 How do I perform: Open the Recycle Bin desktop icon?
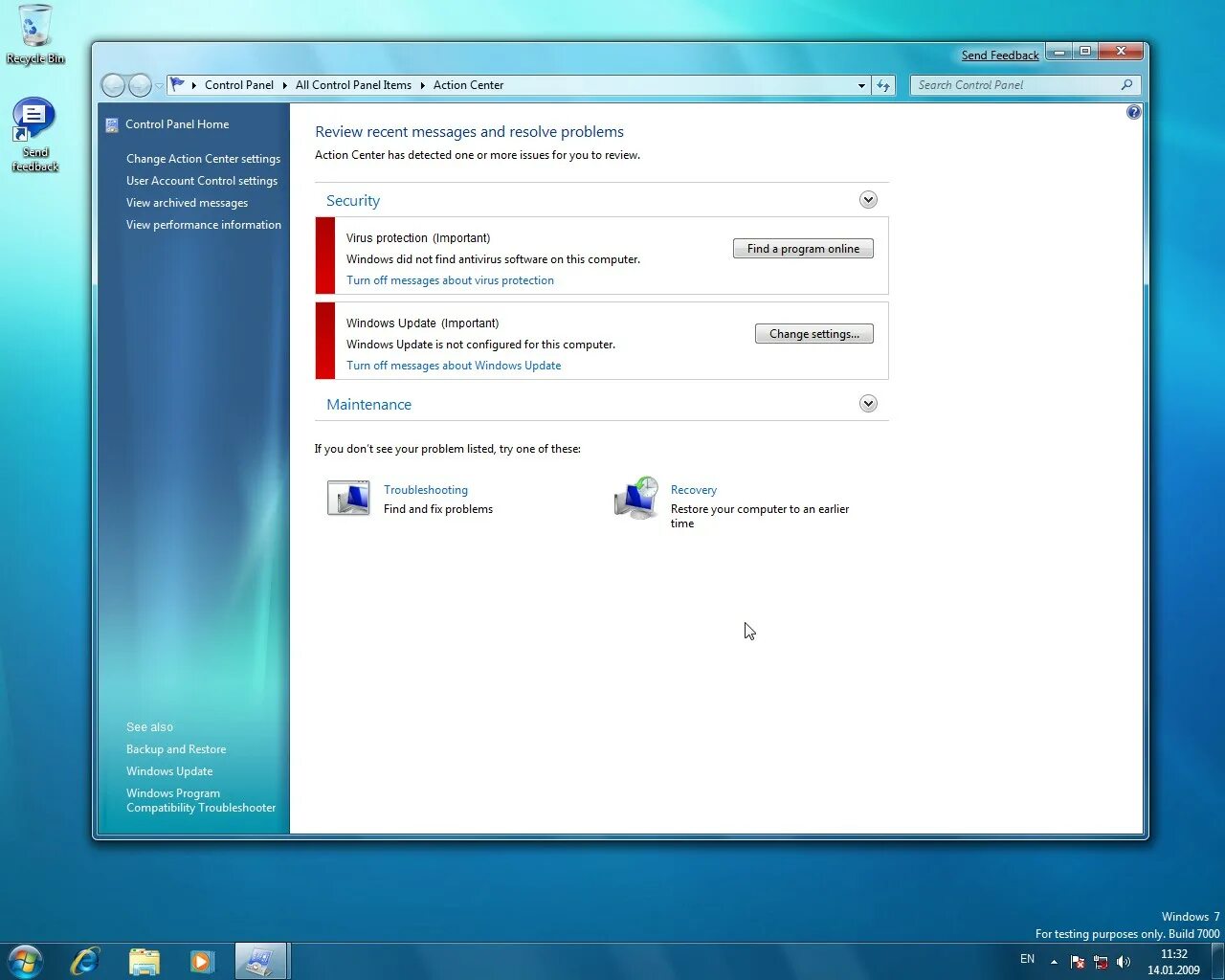point(35,34)
